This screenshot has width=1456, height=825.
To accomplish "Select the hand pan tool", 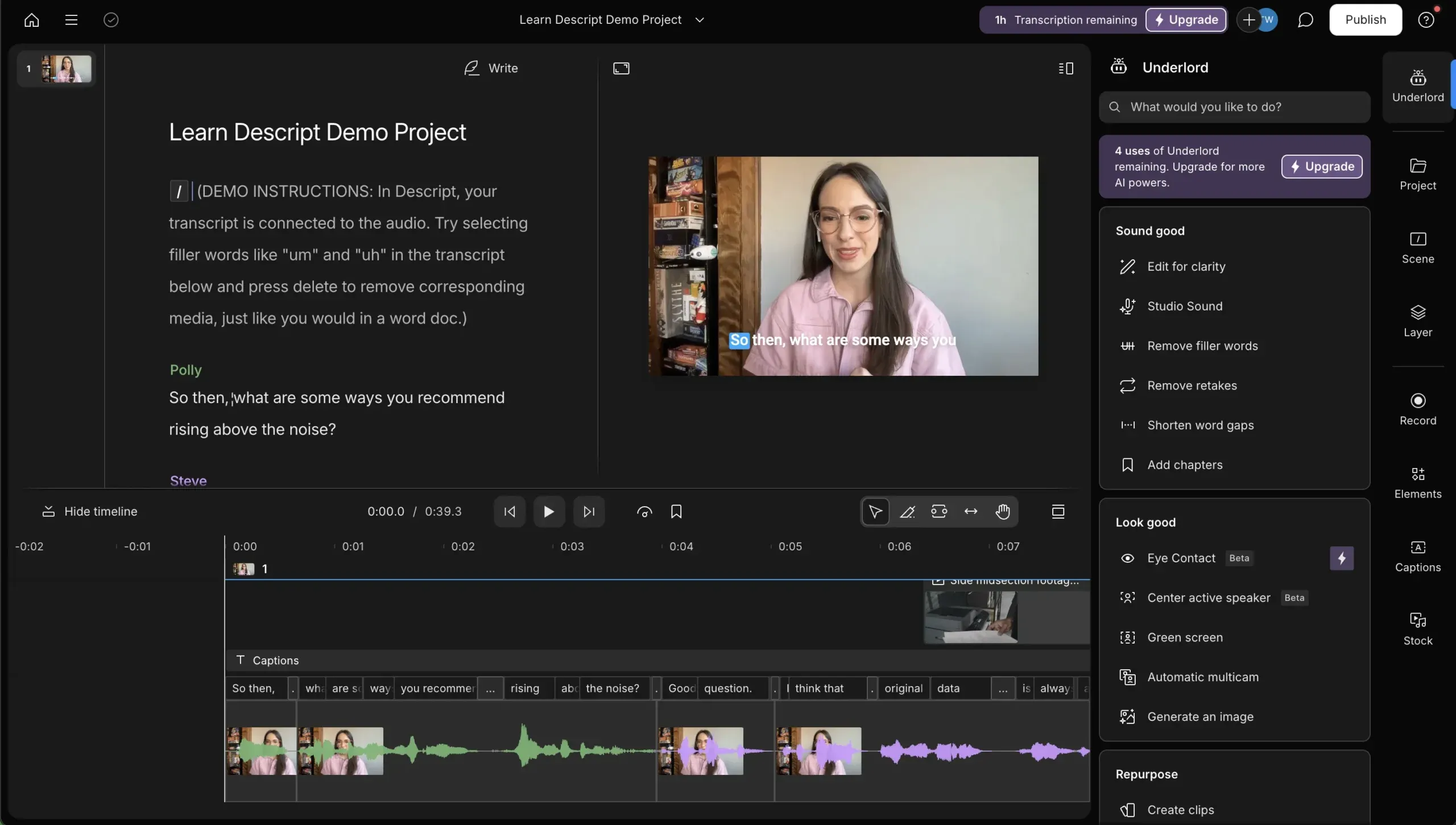I will pos(1003,512).
